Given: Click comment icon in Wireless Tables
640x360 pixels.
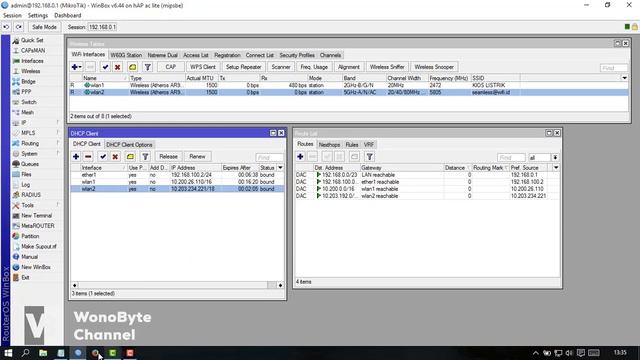Looking at the screenshot, I should [x=133, y=67].
